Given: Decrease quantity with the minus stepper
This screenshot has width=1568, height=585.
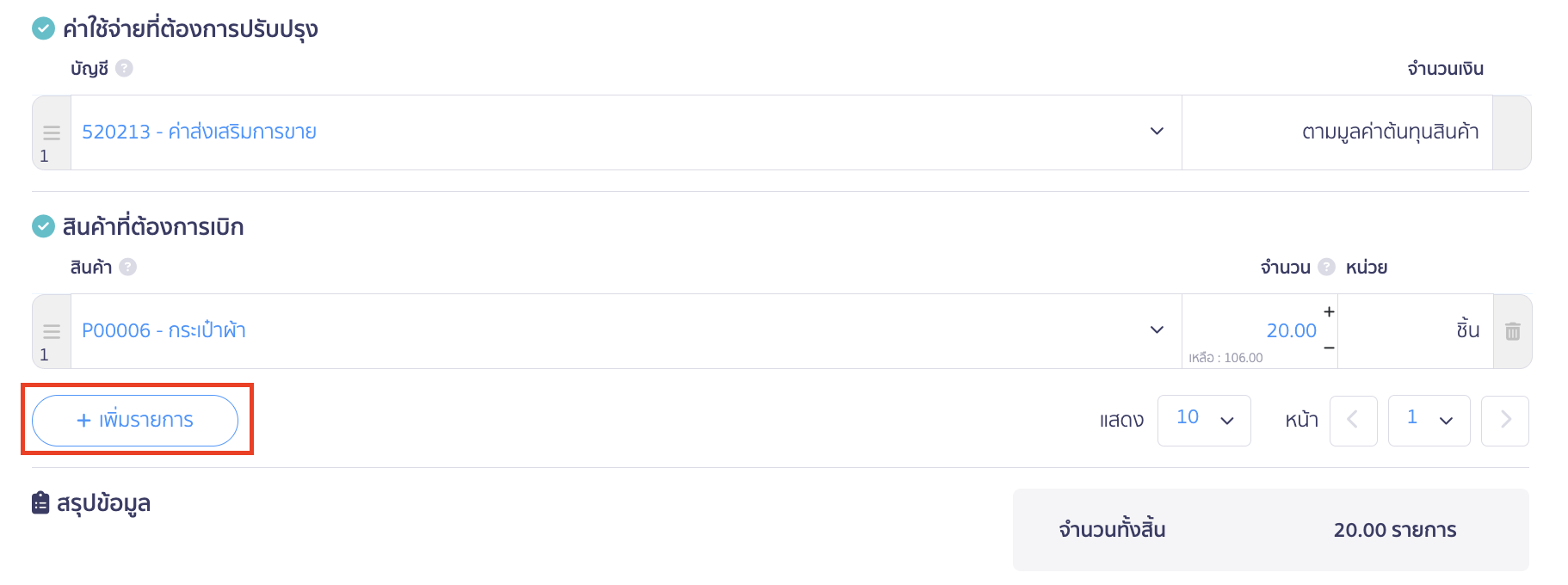Looking at the screenshot, I should pyautogui.click(x=1329, y=348).
